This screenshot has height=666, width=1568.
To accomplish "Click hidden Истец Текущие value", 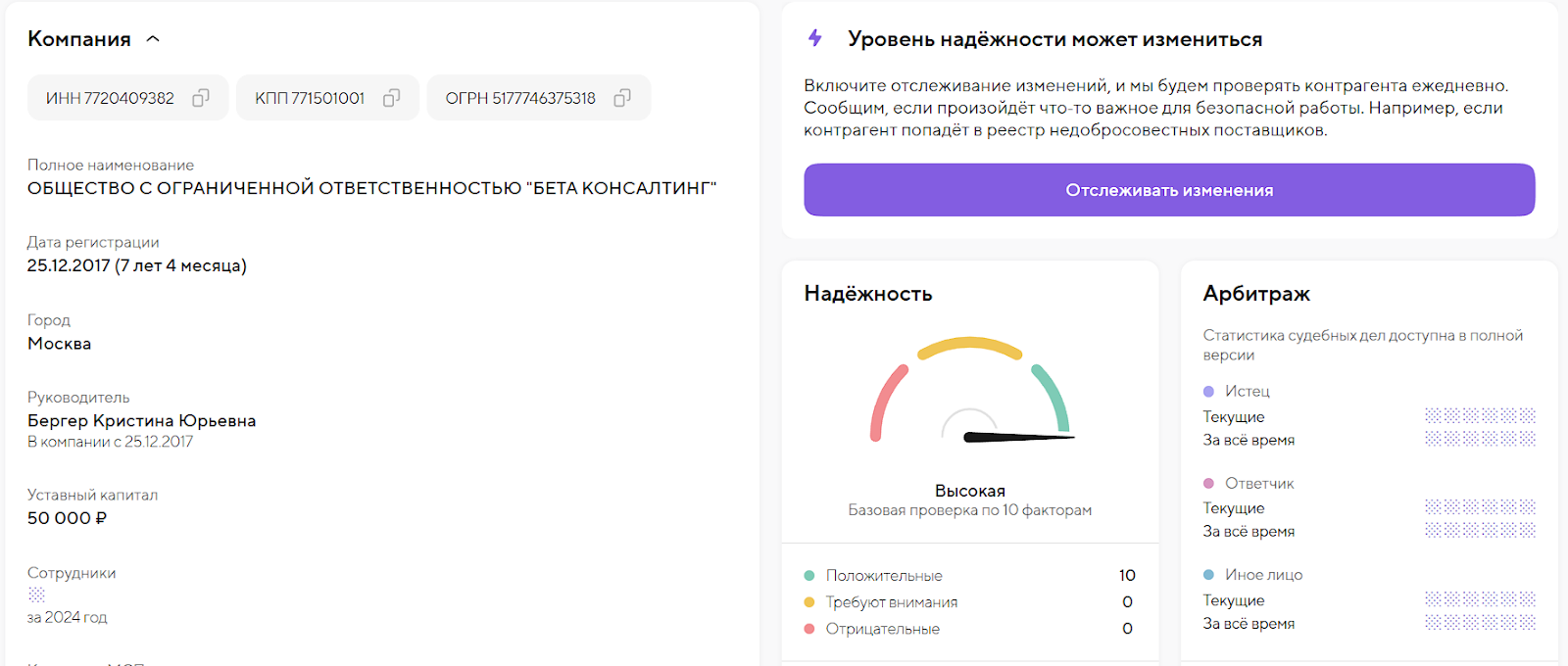I will tap(1480, 416).
